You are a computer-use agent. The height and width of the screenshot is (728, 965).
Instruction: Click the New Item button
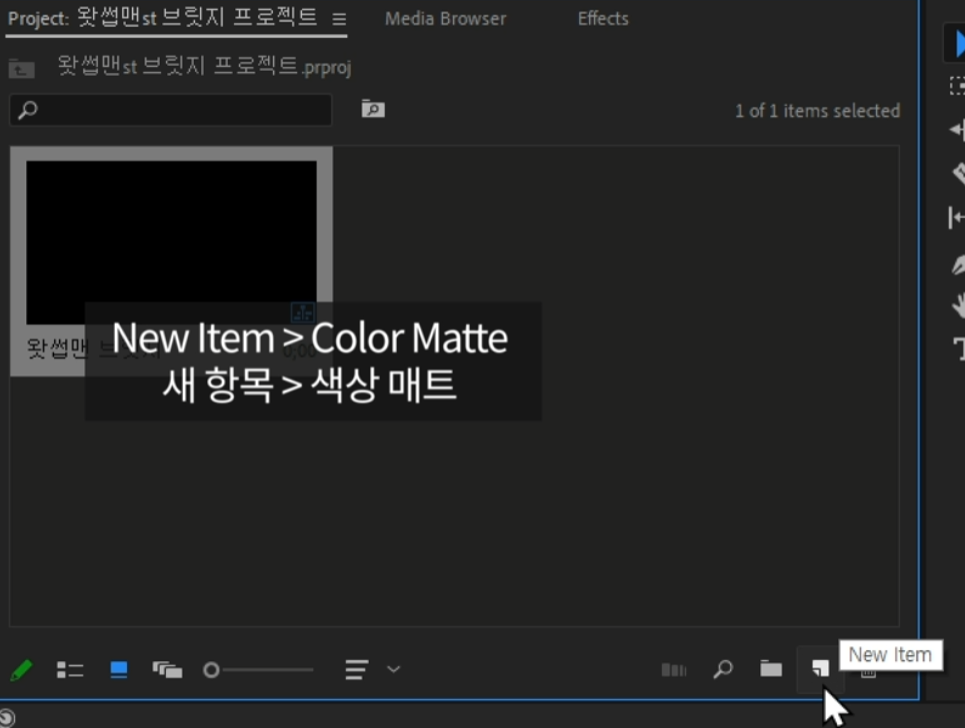click(x=820, y=669)
